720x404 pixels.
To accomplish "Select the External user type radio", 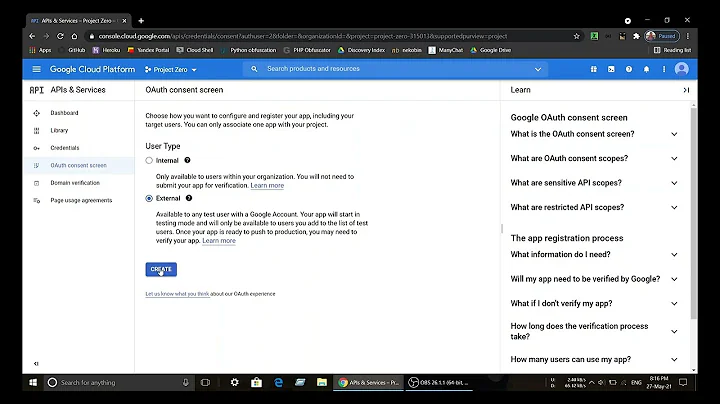I will 149,198.
